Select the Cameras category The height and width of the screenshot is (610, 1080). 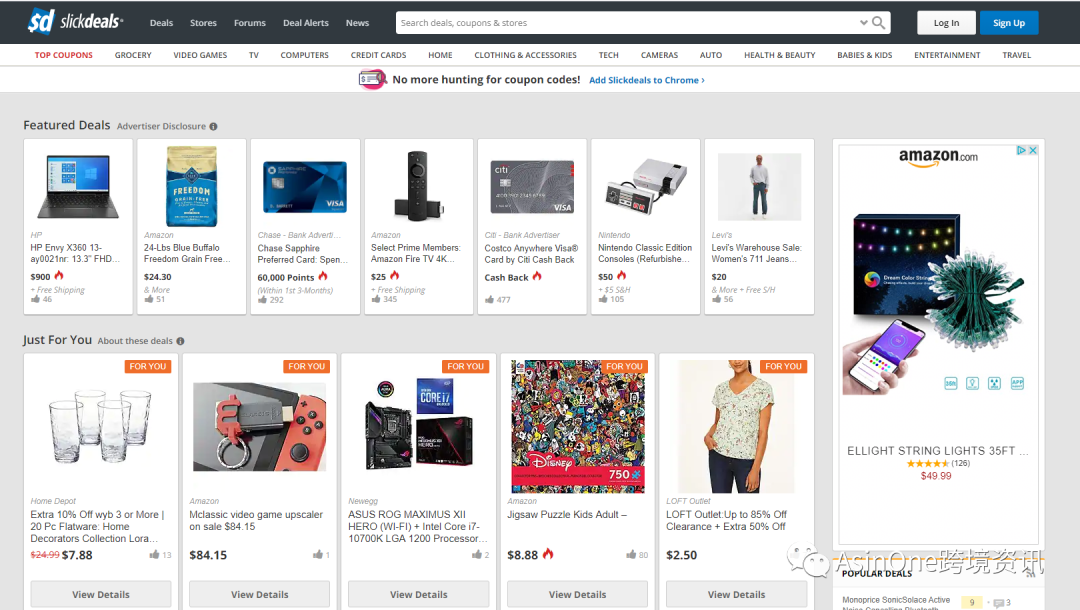click(x=659, y=55)
